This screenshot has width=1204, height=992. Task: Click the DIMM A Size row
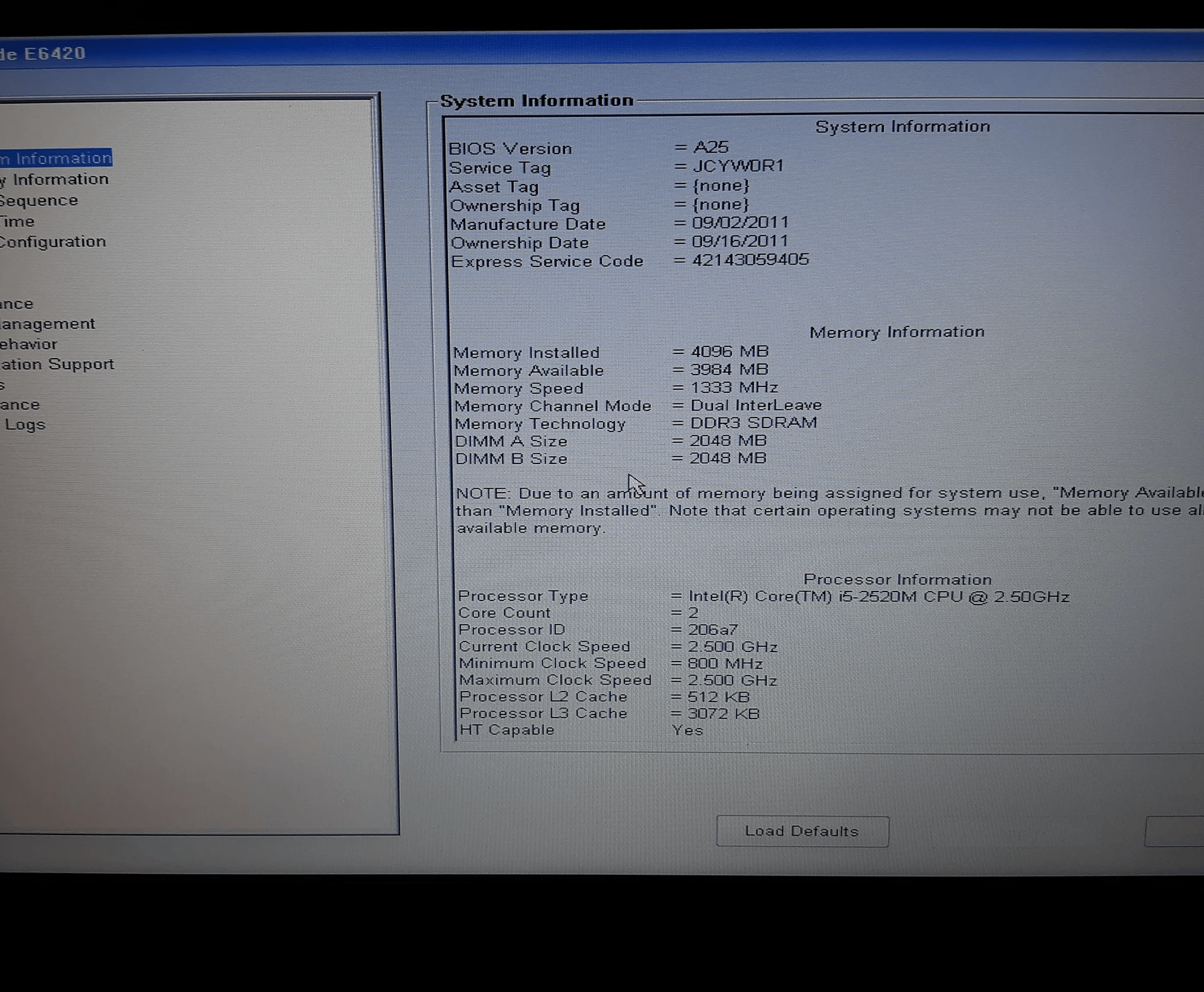pos(611,441)
